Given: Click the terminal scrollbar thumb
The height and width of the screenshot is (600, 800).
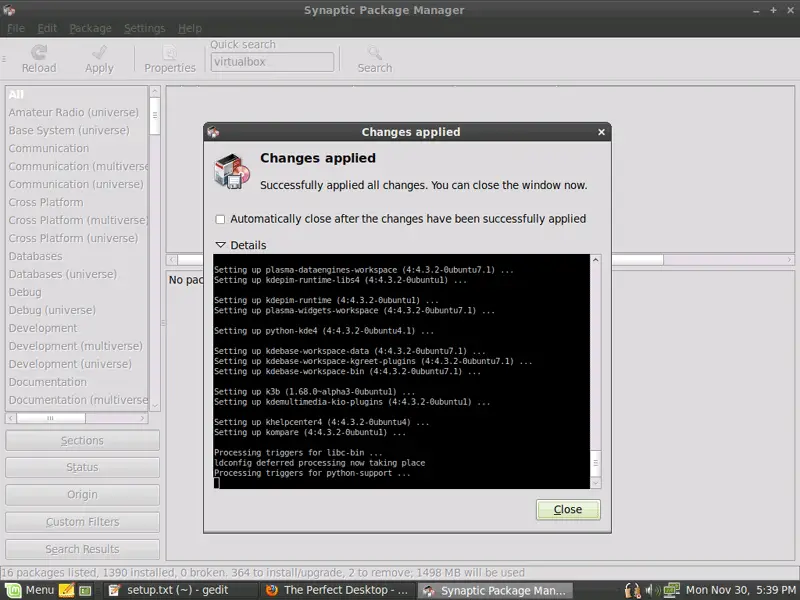Looking at the screenshot, I should pyautogui.click(x=595, y=463).
